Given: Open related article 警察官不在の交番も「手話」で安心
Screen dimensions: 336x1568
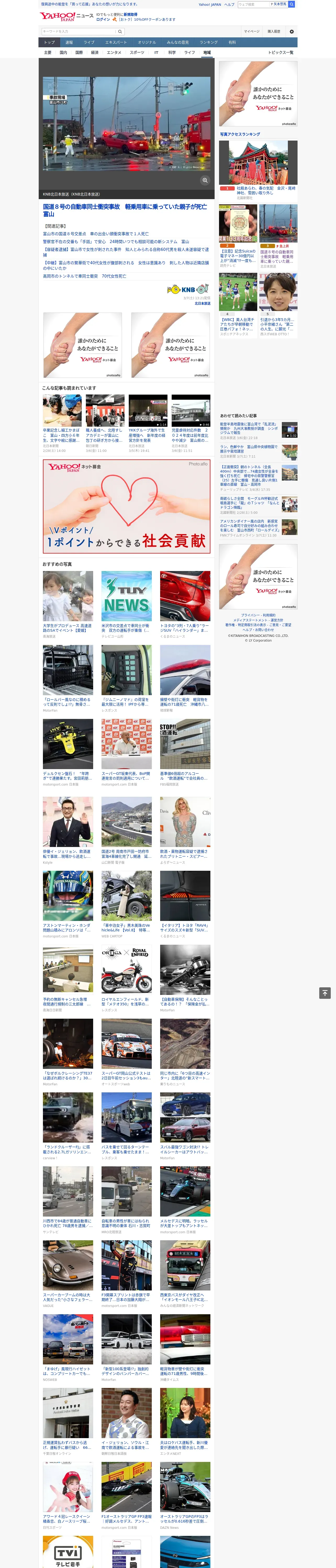Looking at the screenshot, I should 116,242.
